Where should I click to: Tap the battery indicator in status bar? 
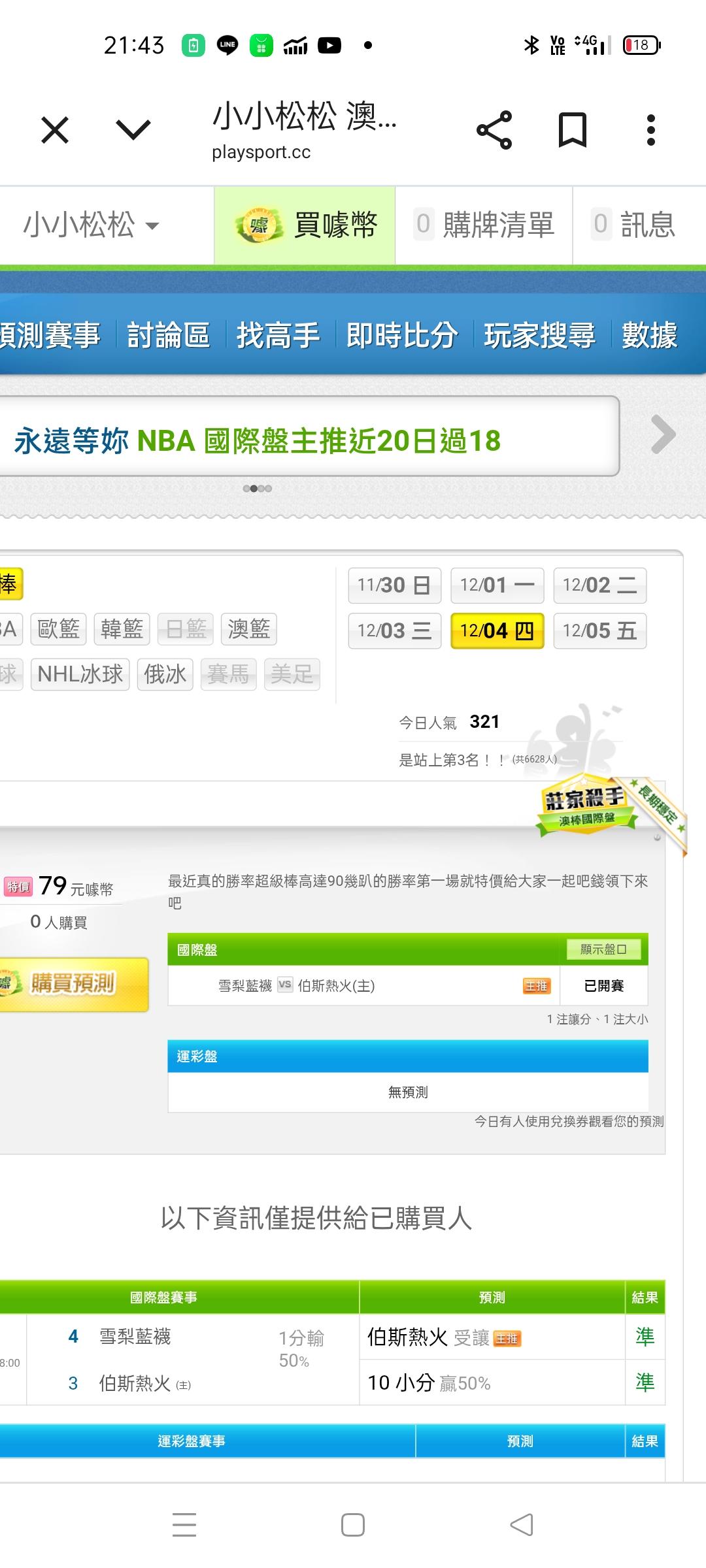point(642,45)
